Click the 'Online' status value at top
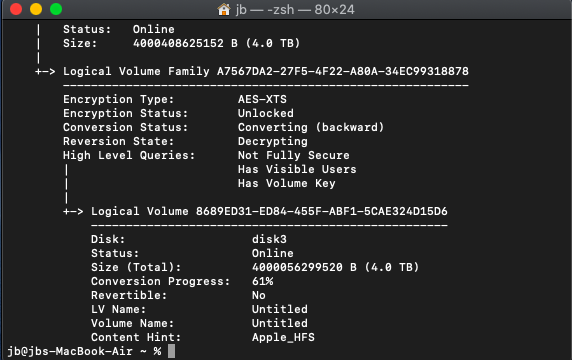The image size is (572, 360). [154, 29]
